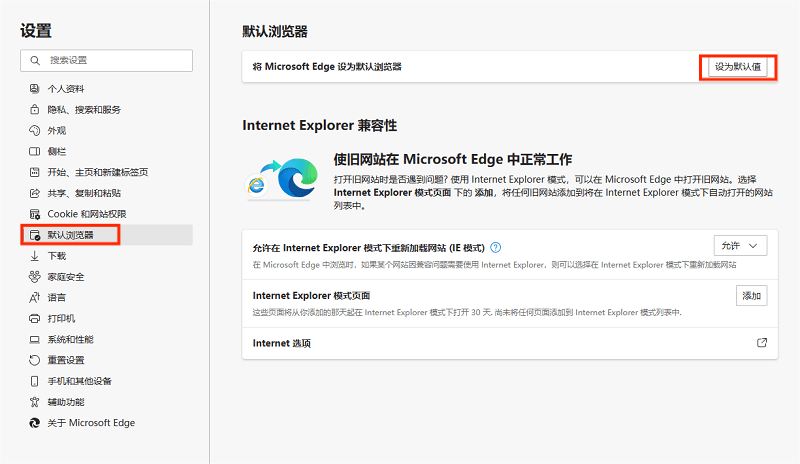Select 语言 in the sidebar
This screenshot has height=464, width=800.
coord(107,298)
